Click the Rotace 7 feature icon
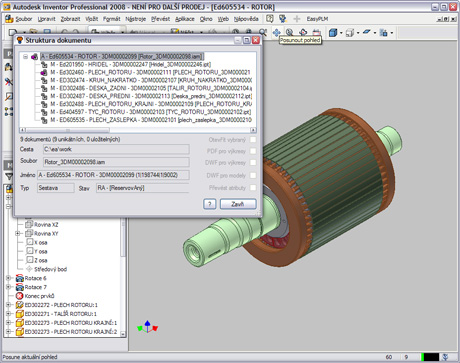Viewport: 460px width, 363px height. pyautogui.click(x=20, y=287)
